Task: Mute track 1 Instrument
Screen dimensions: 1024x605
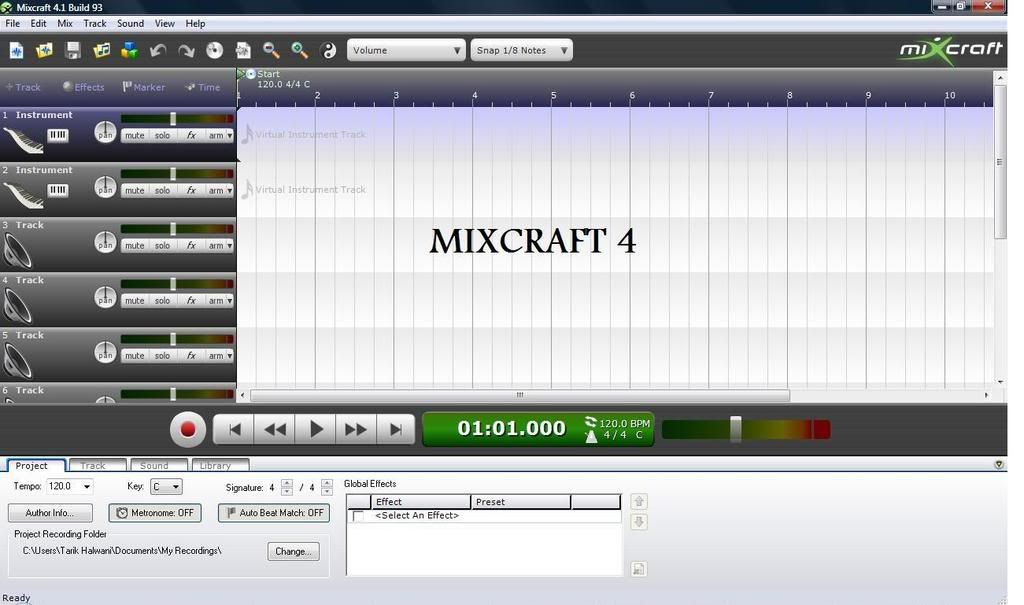Action: (x=135, y=135)
